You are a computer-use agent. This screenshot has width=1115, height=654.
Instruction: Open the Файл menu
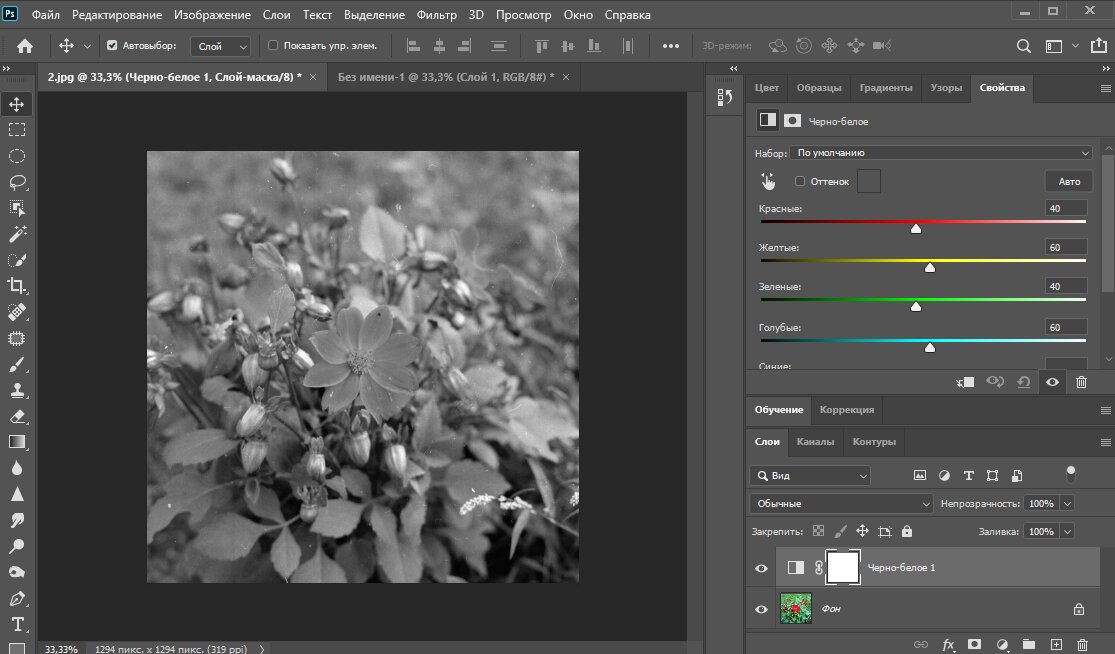(46, 14)
